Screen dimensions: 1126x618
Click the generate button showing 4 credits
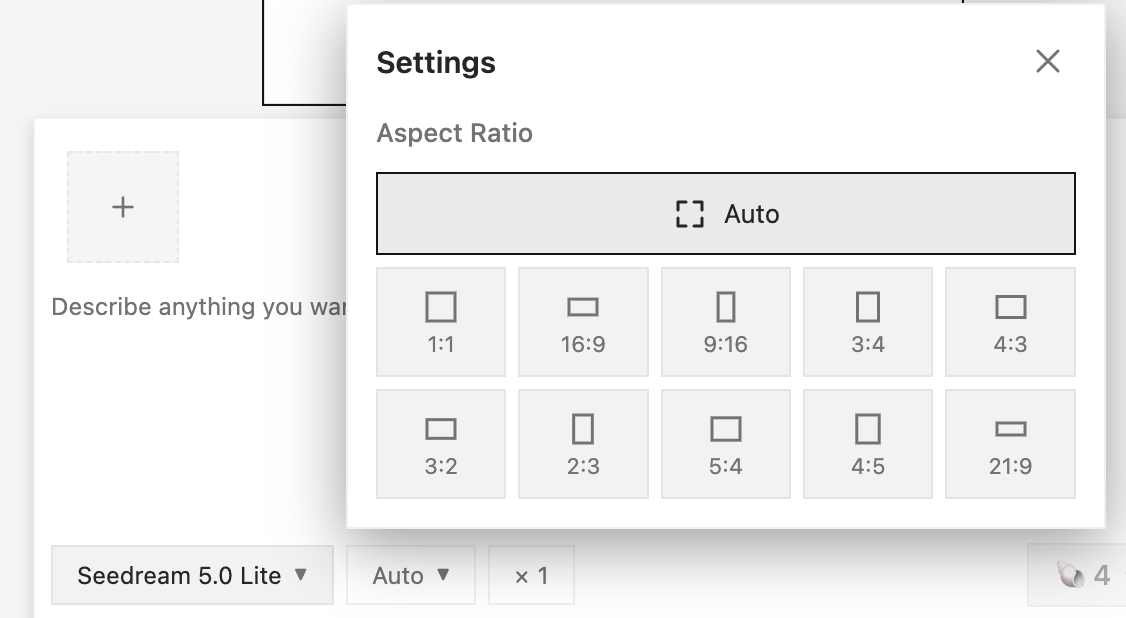[x=1077, y=575]
